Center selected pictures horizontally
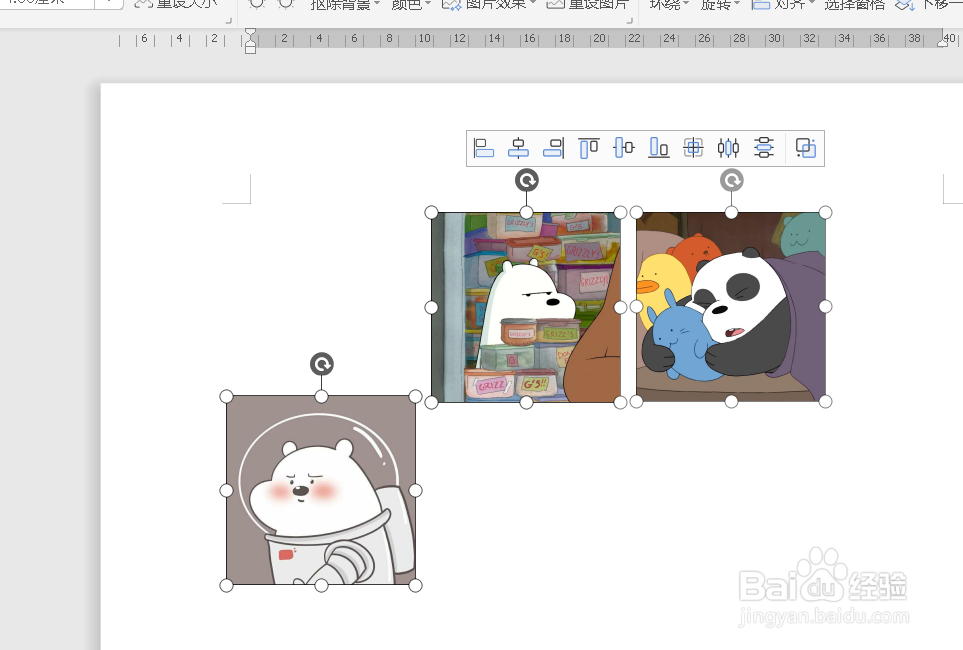 [x=518, y=148]
